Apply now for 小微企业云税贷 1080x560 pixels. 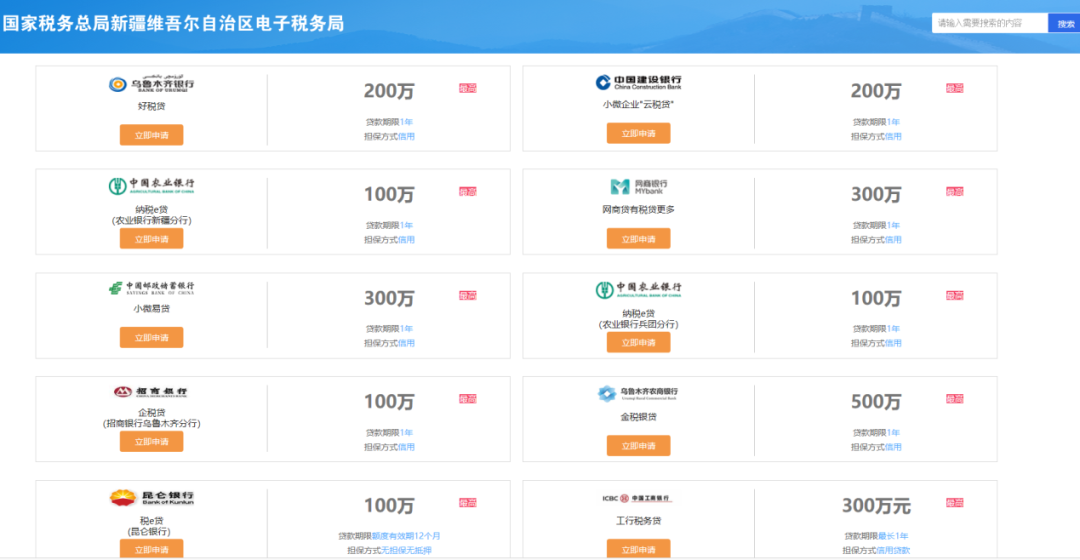[x=638, y=133]
